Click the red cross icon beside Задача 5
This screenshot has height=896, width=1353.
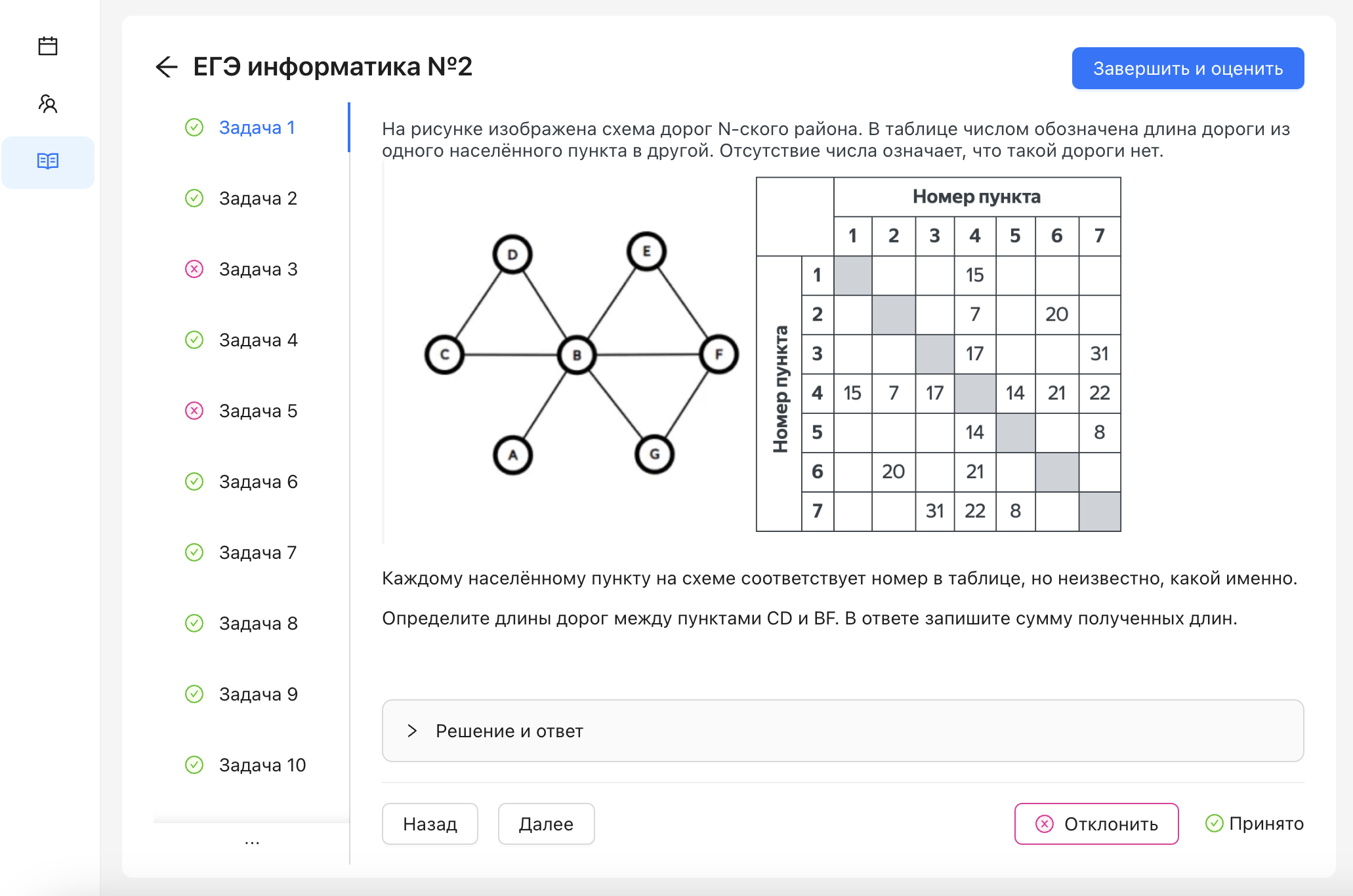[194, 411]
